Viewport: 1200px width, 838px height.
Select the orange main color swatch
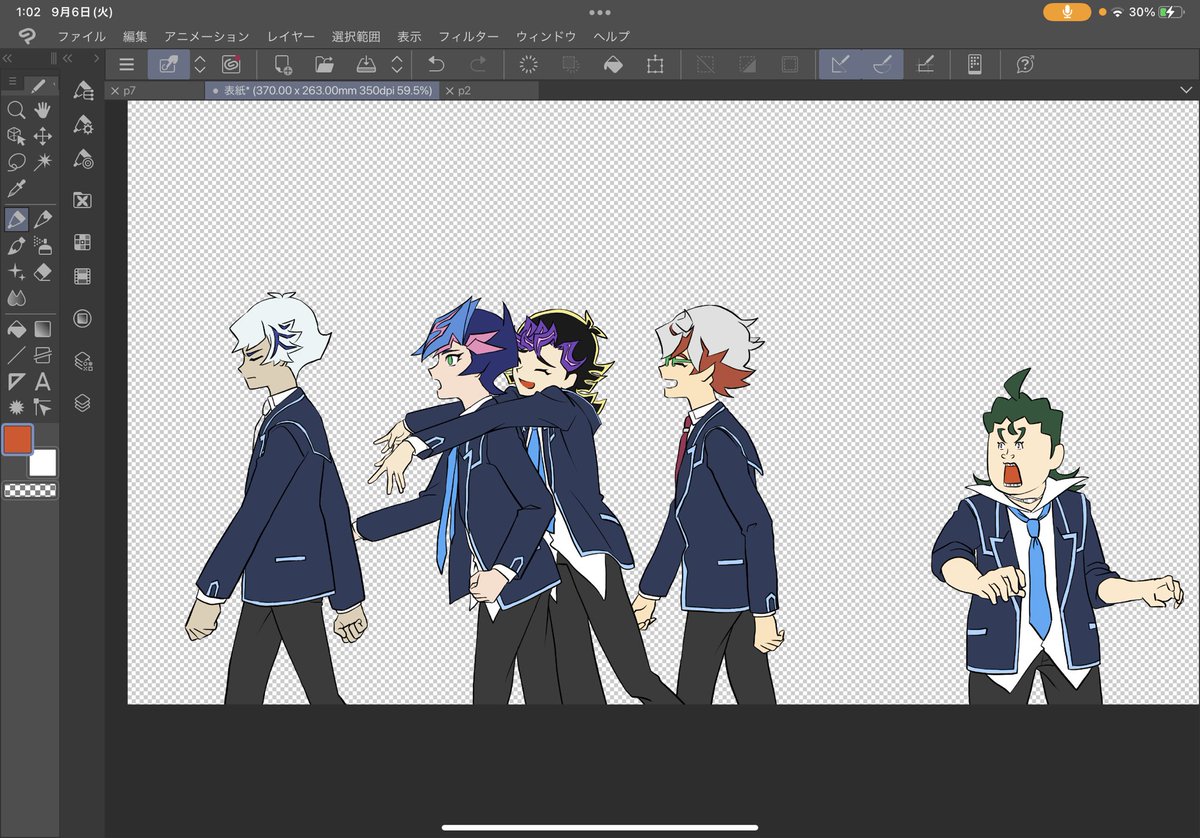(x=18, y=439)
